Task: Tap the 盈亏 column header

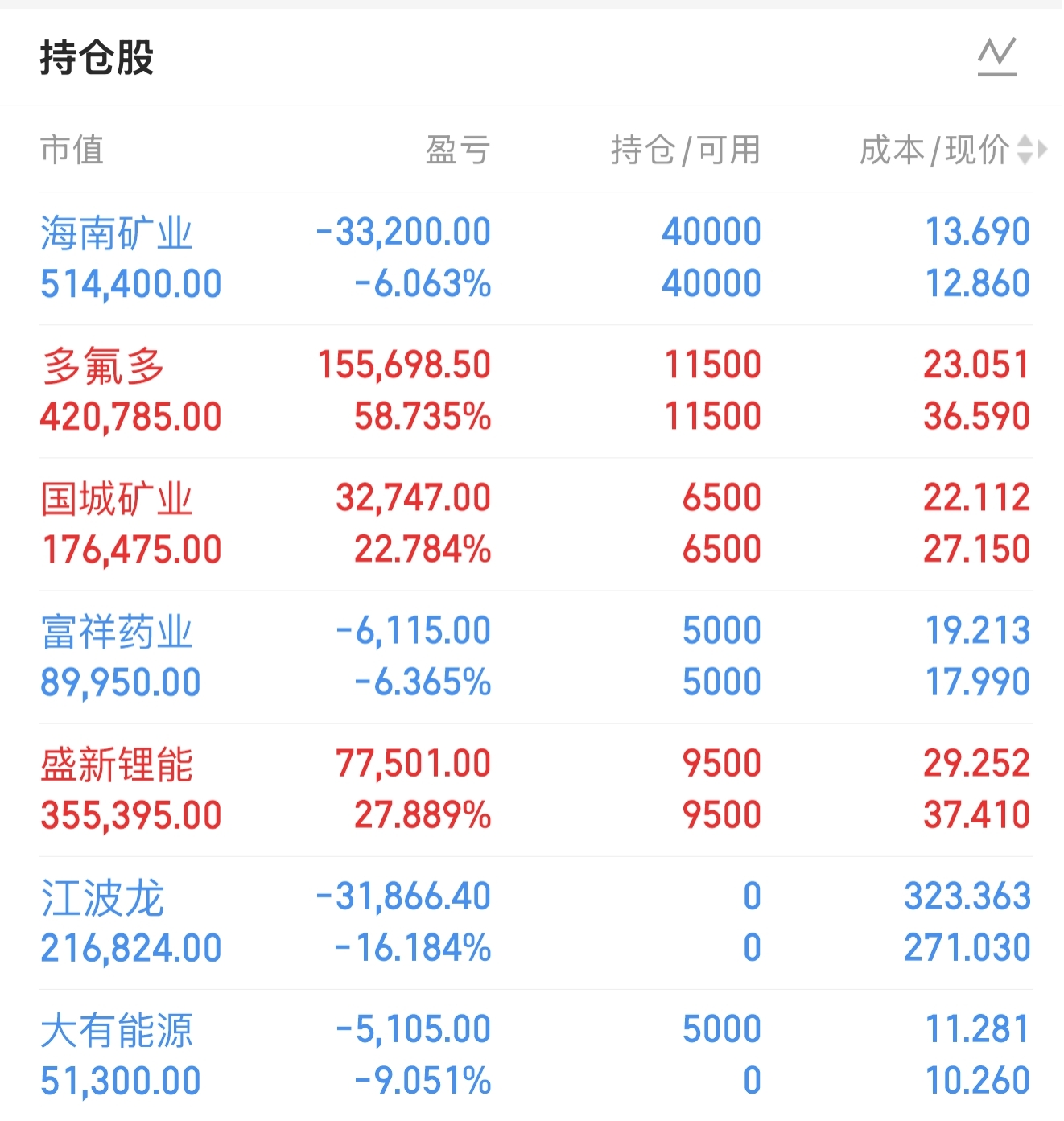Action: coord(458,150)
